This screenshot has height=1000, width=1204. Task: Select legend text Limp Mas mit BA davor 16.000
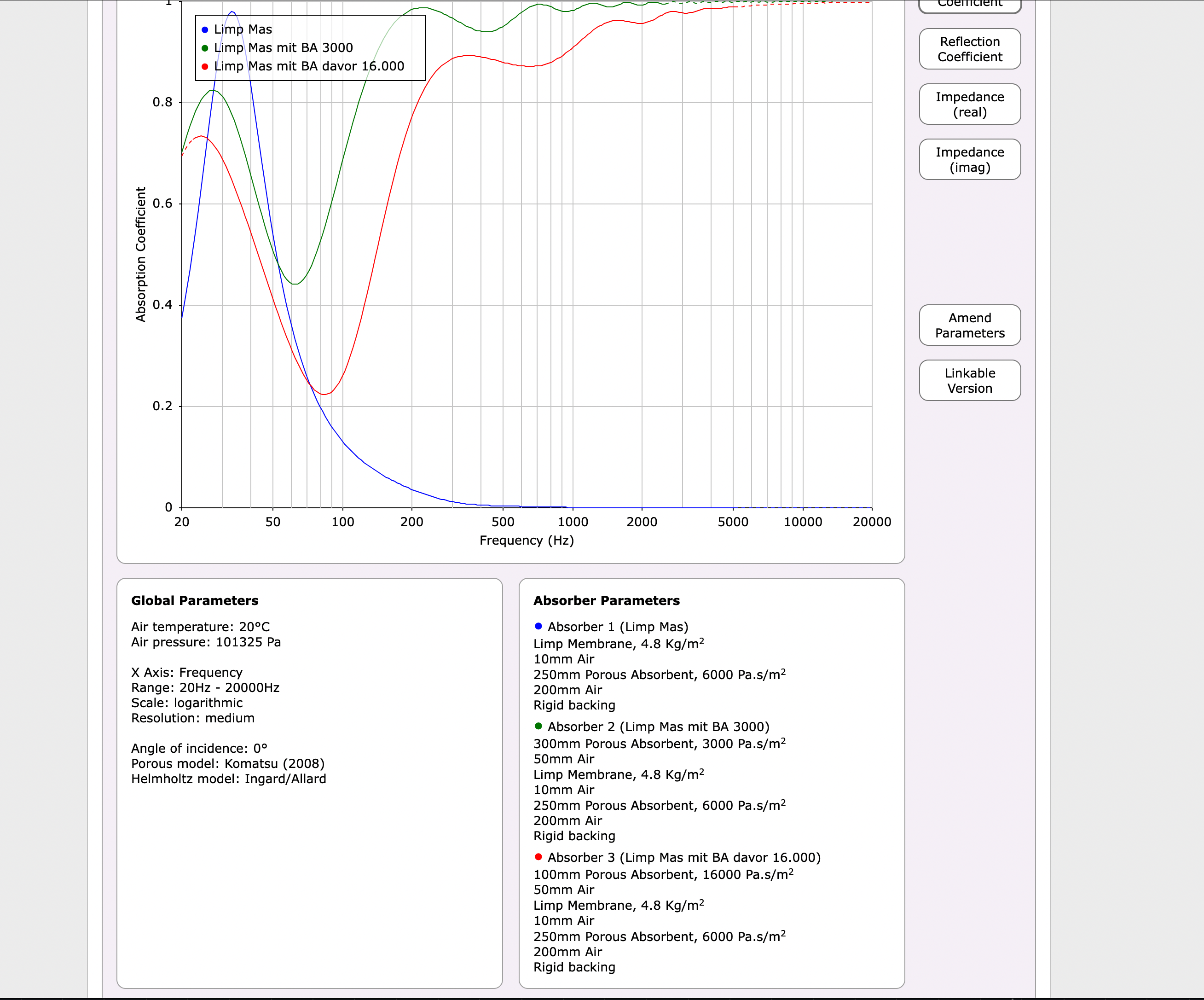(x=309, y=66)
